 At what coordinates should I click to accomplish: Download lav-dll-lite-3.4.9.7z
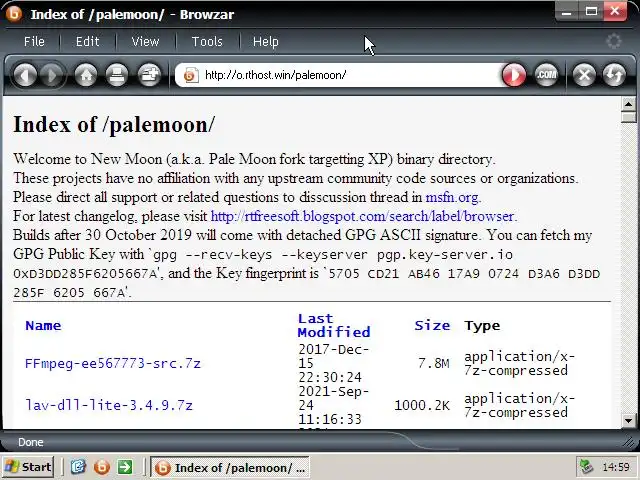(109, 405)
